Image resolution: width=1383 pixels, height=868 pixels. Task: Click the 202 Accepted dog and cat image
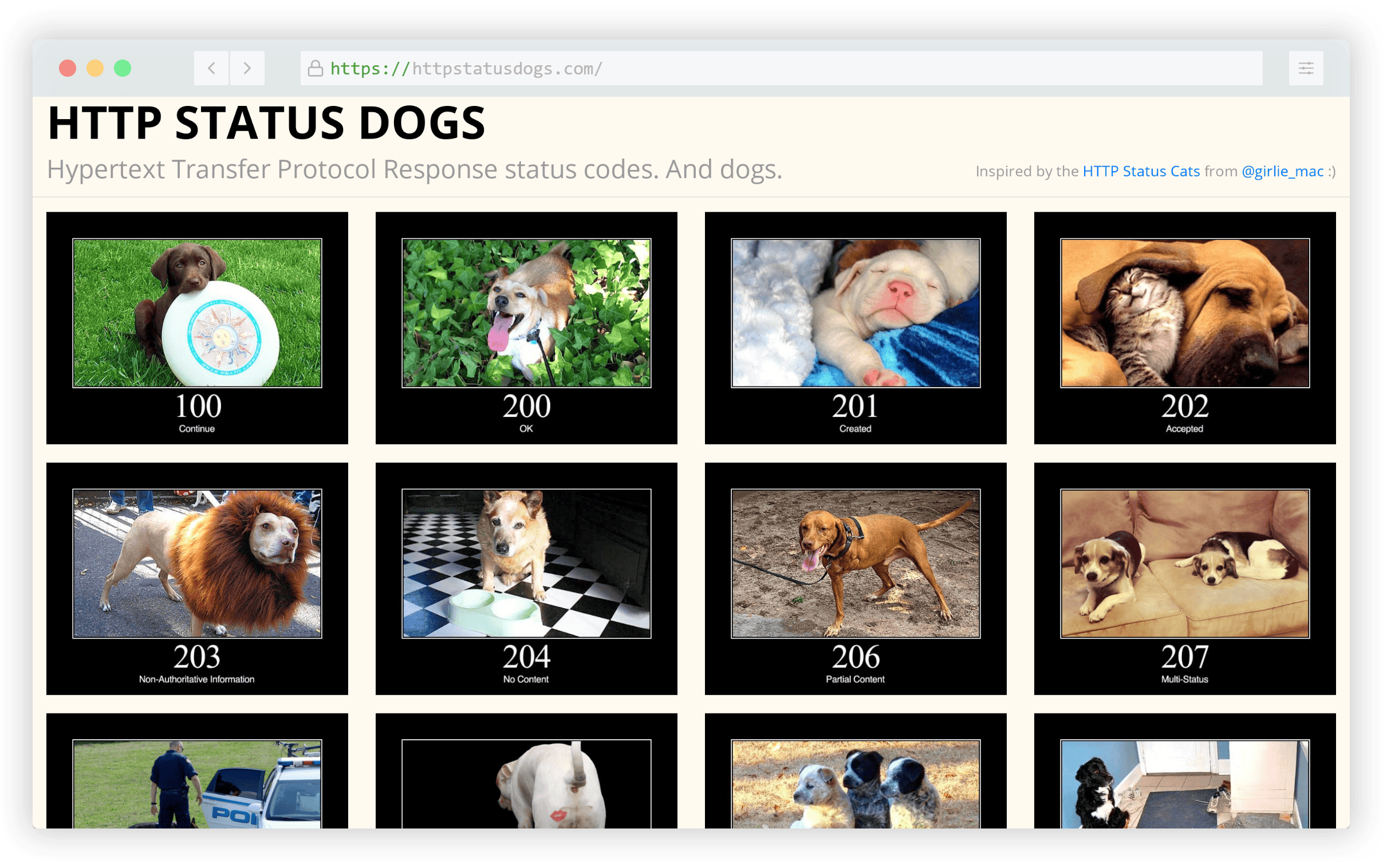click(x=1184, y=313)
